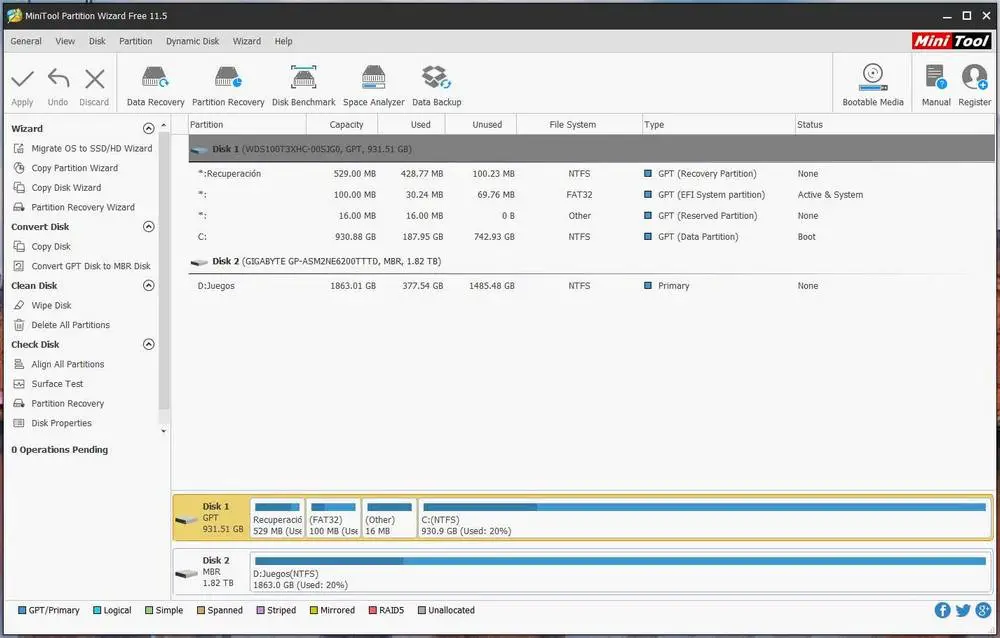Click the Recuperació 529 MB block in disk map
The image size is (1000, 638).
(277, 518)
